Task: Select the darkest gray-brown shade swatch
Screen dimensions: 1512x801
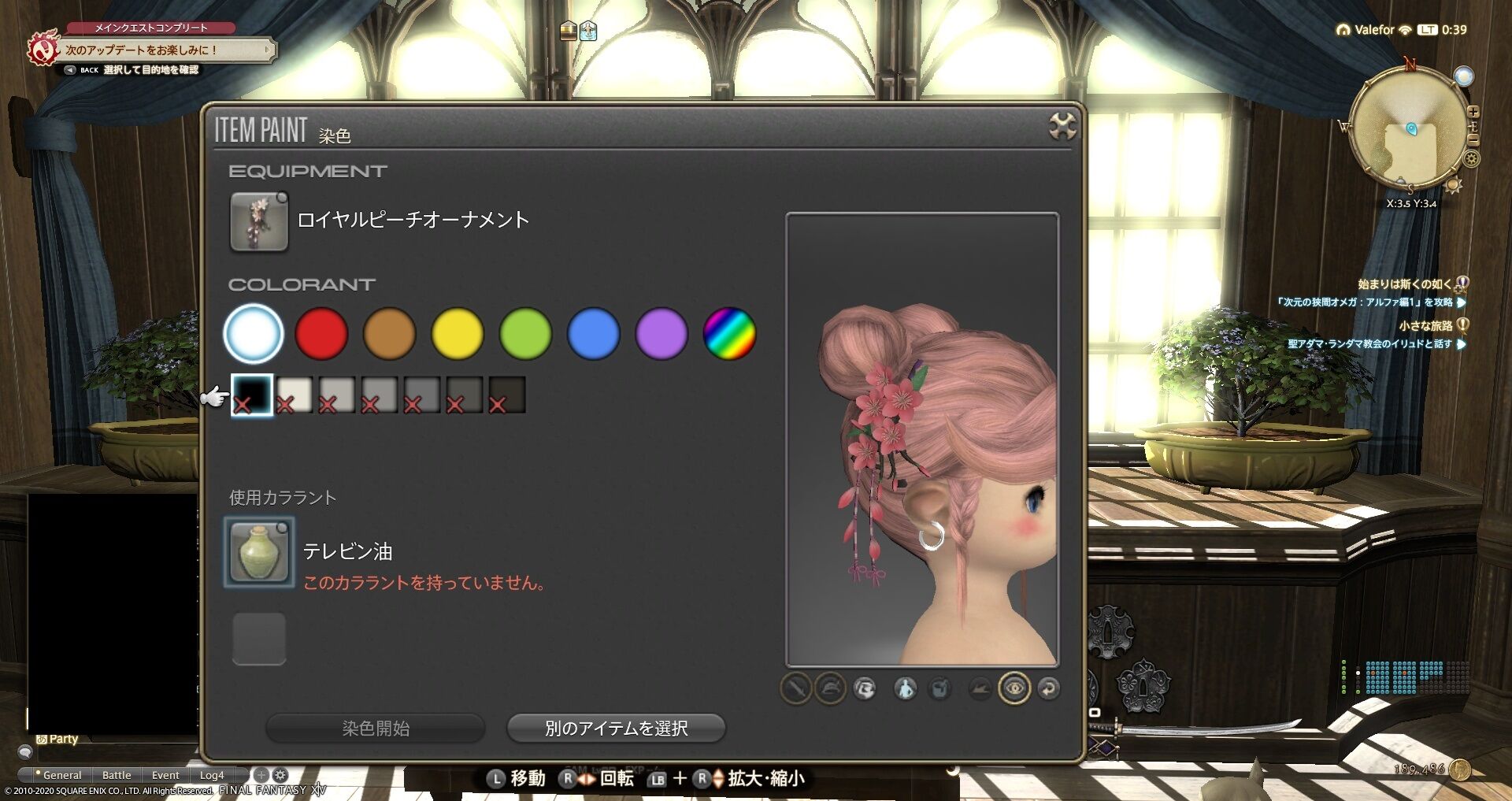Action: [507, 395]
